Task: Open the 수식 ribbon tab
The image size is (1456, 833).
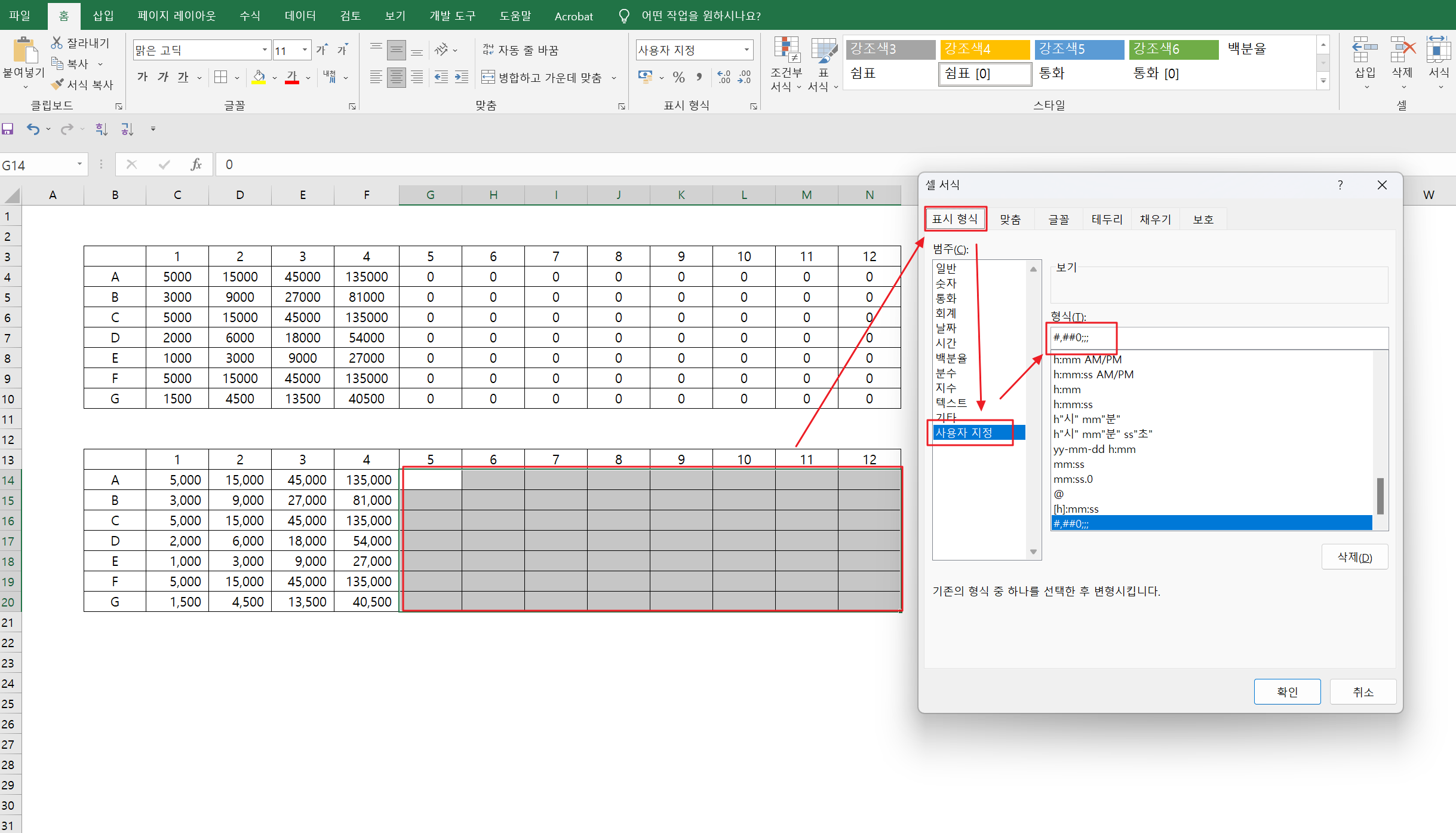Action: pyautogui.click(x=250, y=16)
